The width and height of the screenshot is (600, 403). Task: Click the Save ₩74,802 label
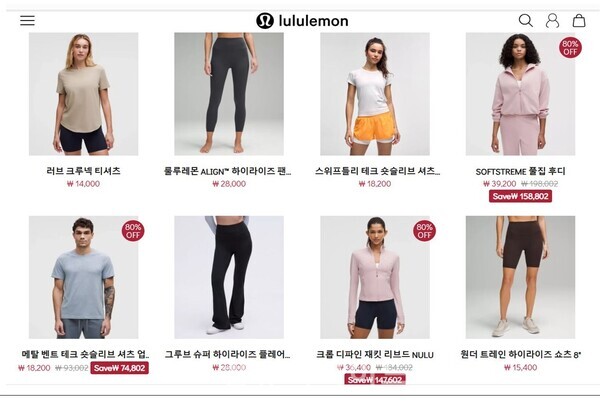click(x=119, y=368)
